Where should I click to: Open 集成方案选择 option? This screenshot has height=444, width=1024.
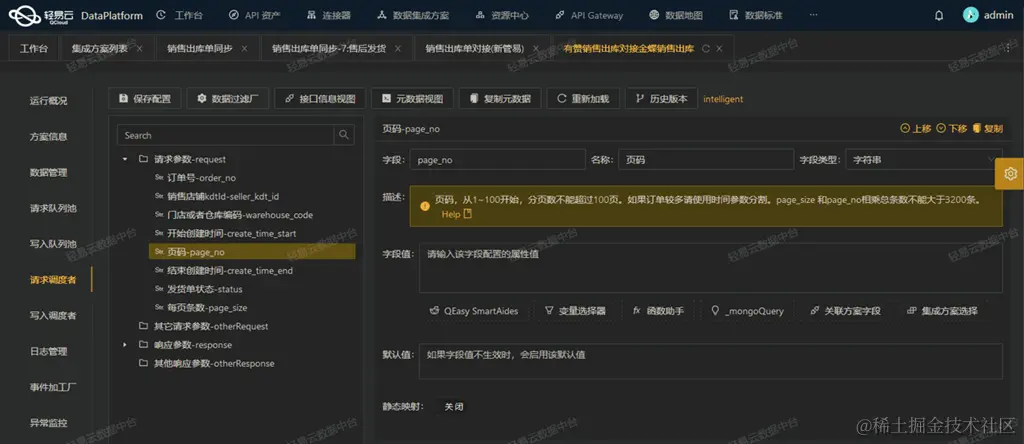click(x=942, y=311)
